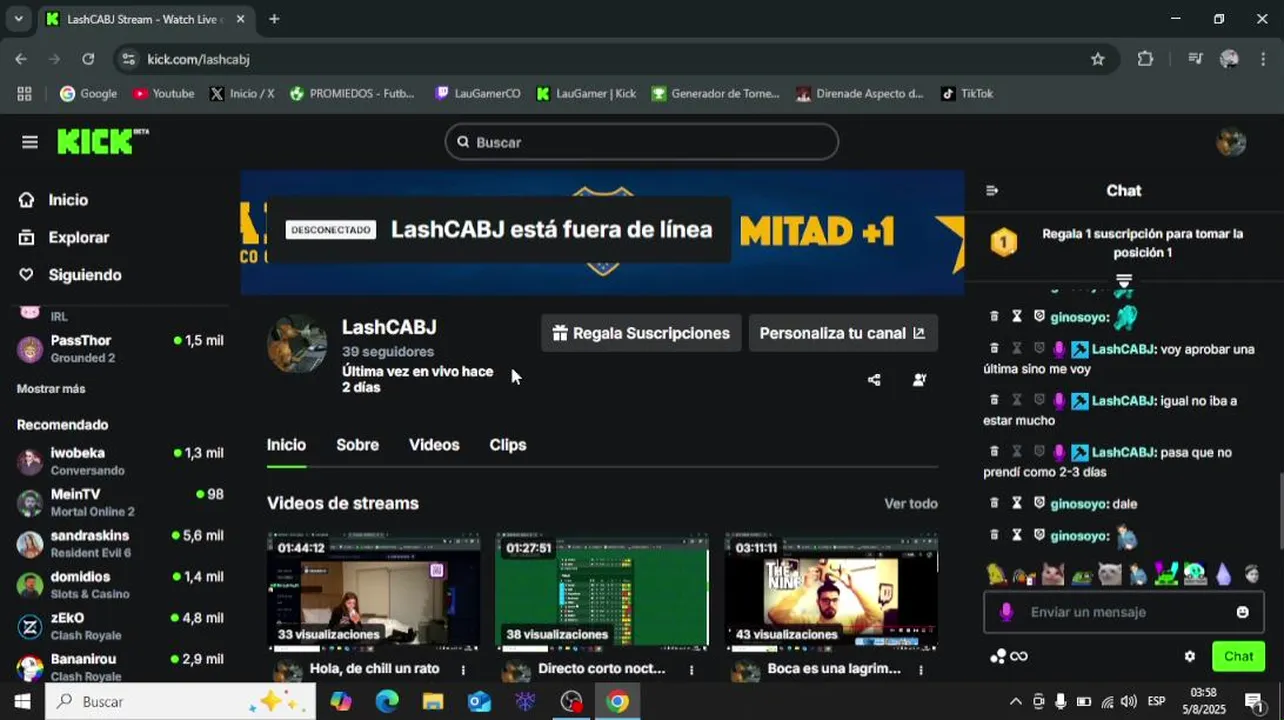Open recommended channel domidios
Screen dimensions: 1284x720
120,585
